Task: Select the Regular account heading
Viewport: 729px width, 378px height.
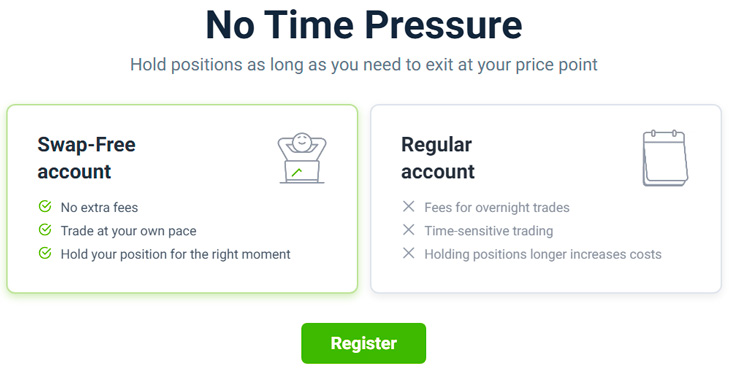Action: [x=437, y=158]
